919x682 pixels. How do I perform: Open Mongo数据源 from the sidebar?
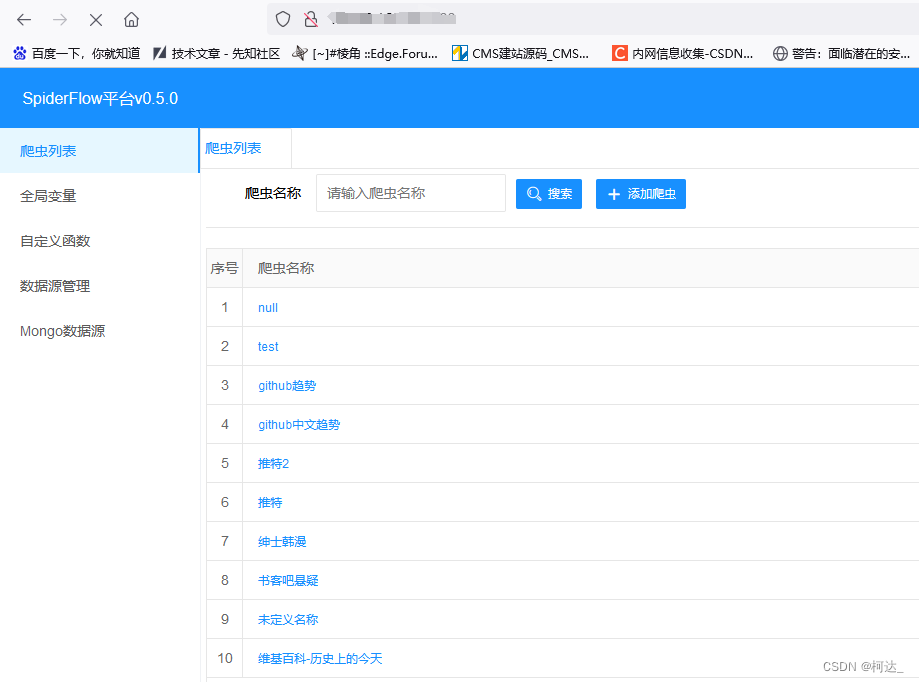pos(61,331)
